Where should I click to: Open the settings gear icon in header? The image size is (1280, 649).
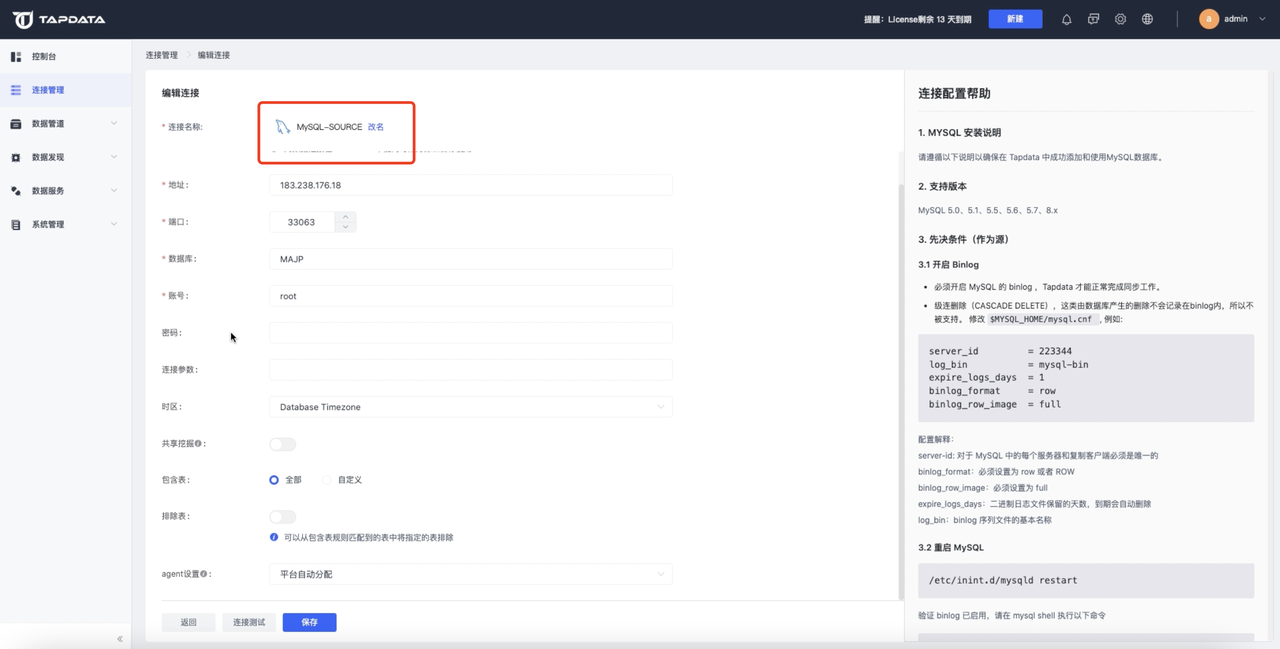tap(1120, 19)
